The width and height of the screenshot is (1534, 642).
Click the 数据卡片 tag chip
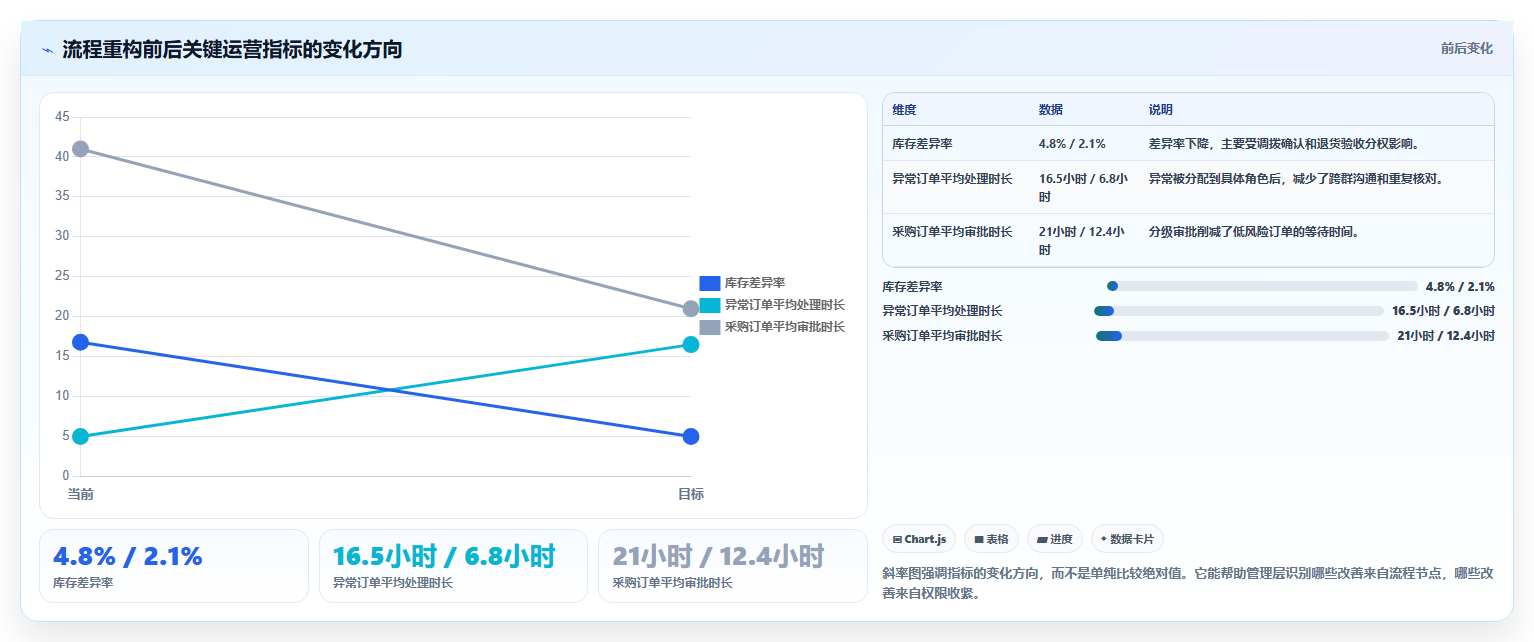coord(1127,539)
